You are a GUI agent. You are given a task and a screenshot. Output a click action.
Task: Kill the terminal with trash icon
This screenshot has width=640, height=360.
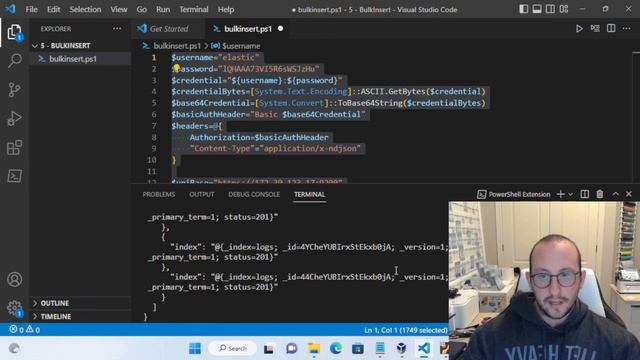coord(600,194)
